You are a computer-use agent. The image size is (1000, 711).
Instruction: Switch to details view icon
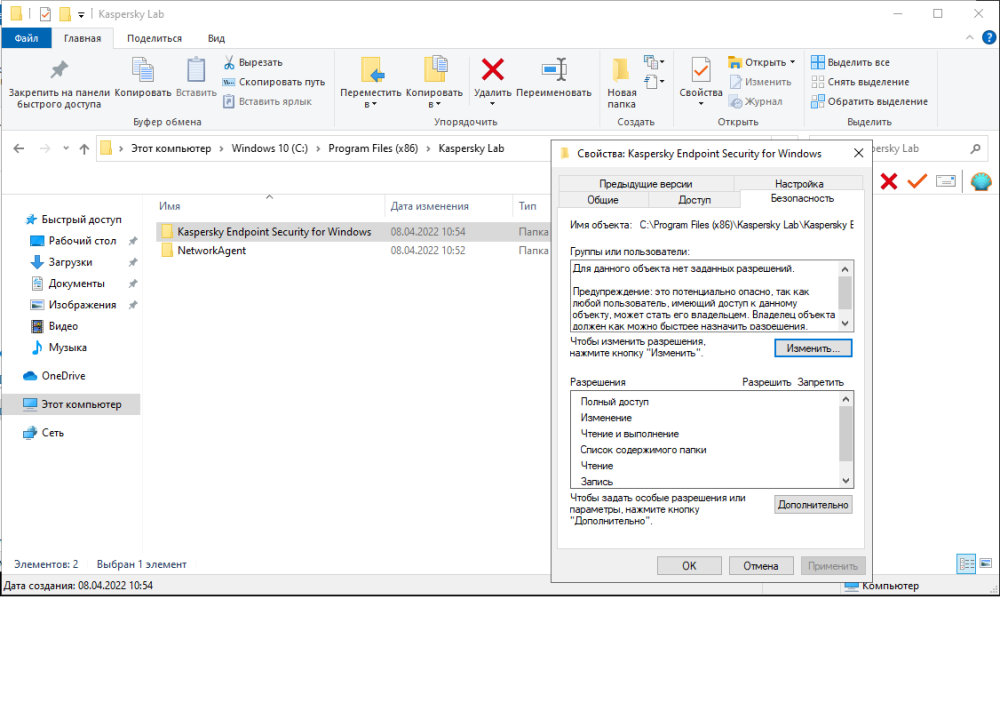click(966, 564)
